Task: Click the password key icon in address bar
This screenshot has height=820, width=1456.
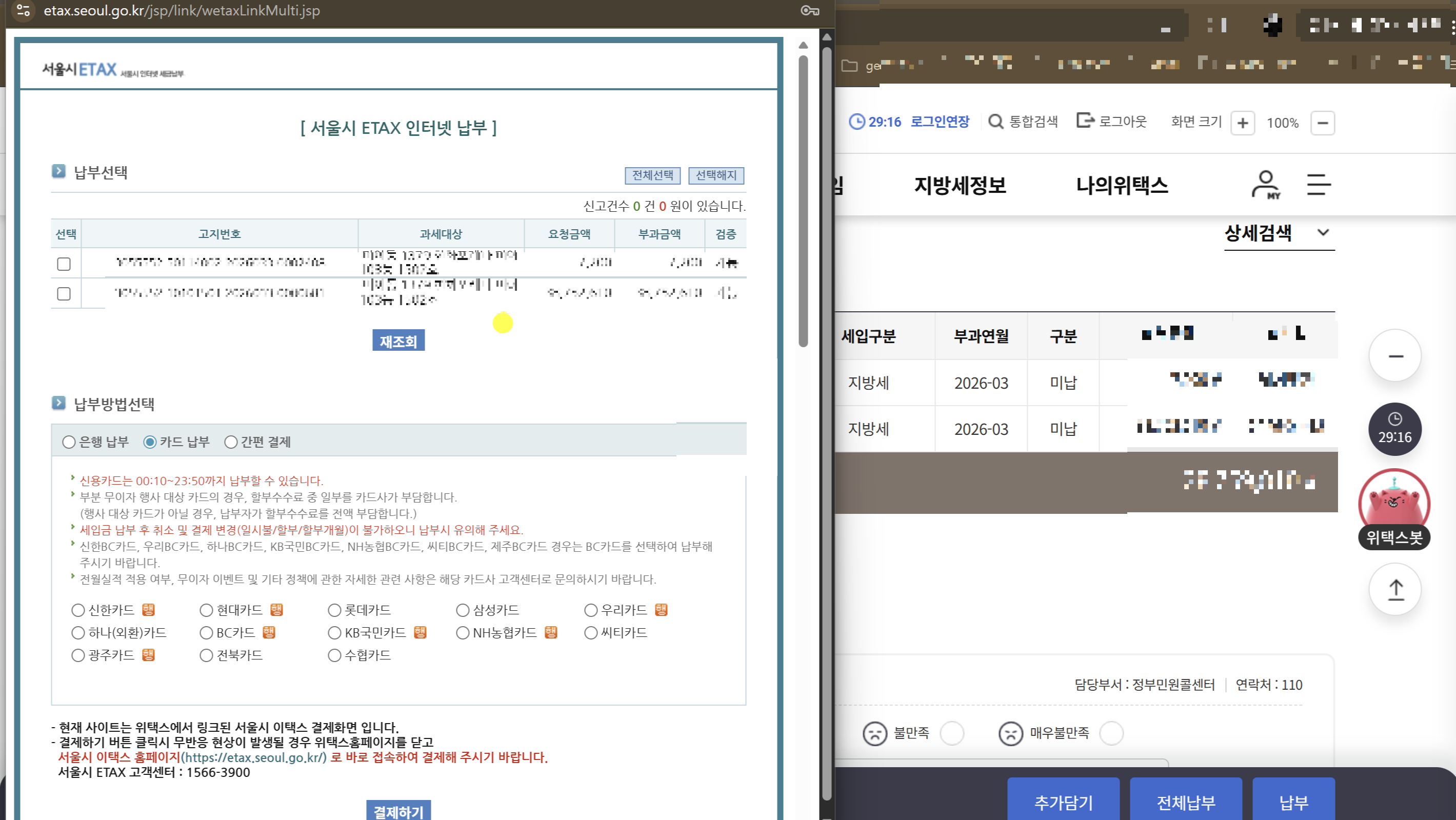Action: 809,11
